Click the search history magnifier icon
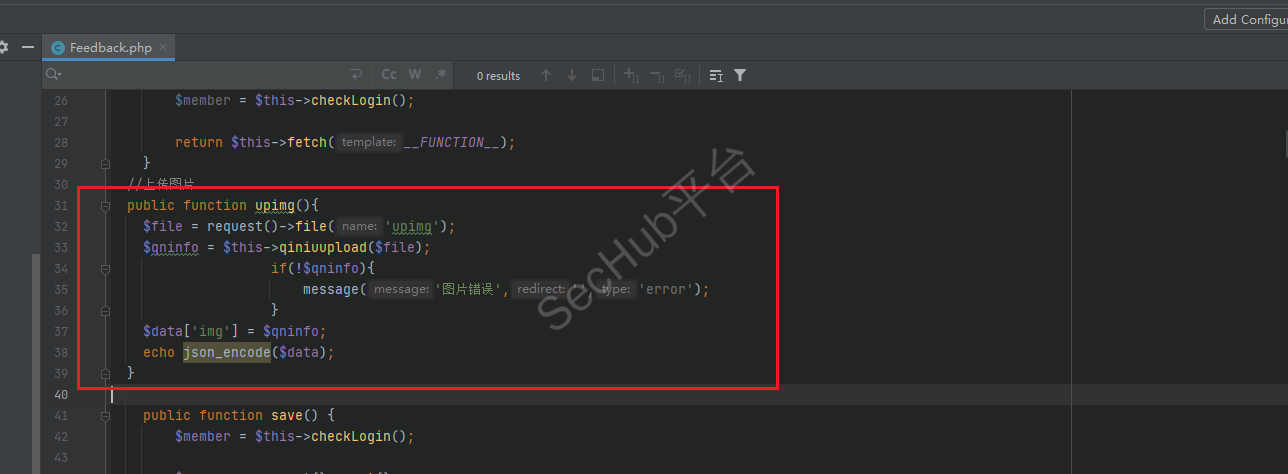This screenshot has height=474, width=1288. coord(53,75)
